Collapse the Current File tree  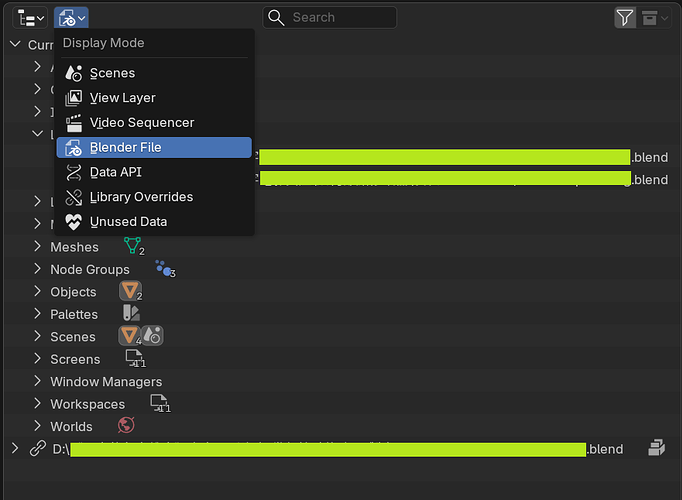tap(15, 44)
